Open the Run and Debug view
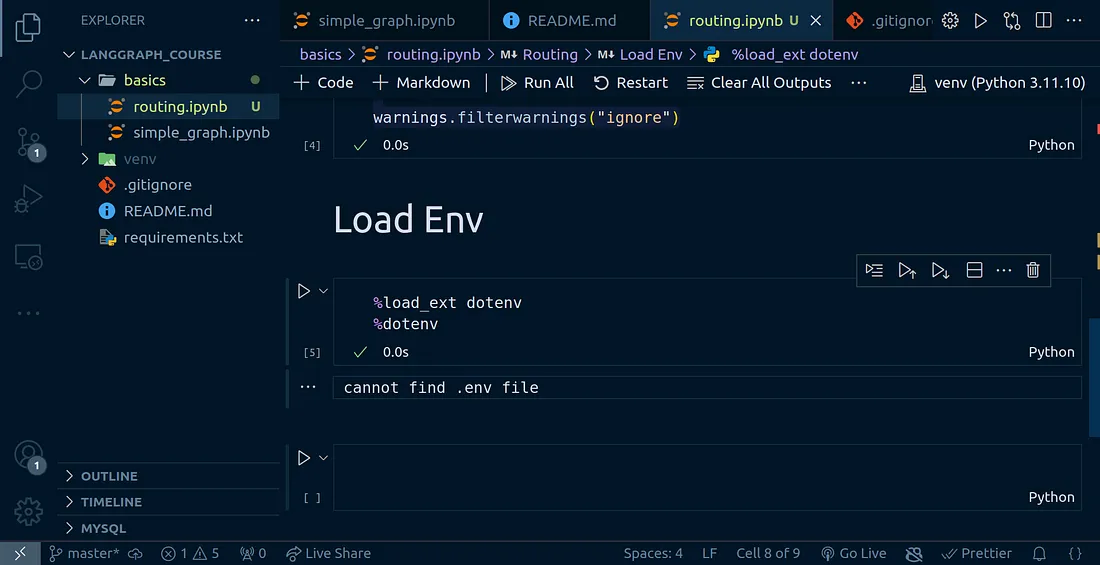Image resolution: width=1100 pixels, height=565 pixels. tap(29, 200)
